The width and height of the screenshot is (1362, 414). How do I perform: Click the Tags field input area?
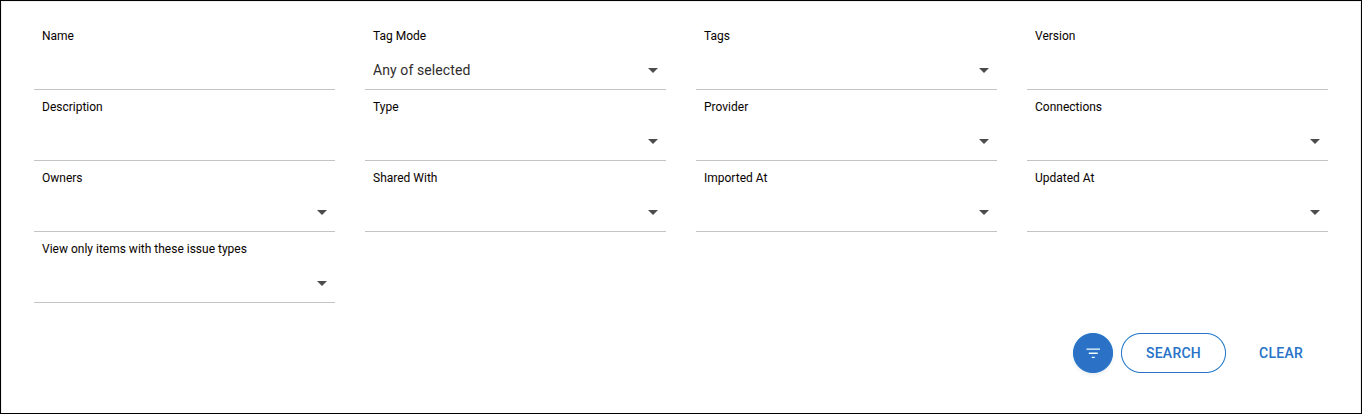tap(835, 71)
